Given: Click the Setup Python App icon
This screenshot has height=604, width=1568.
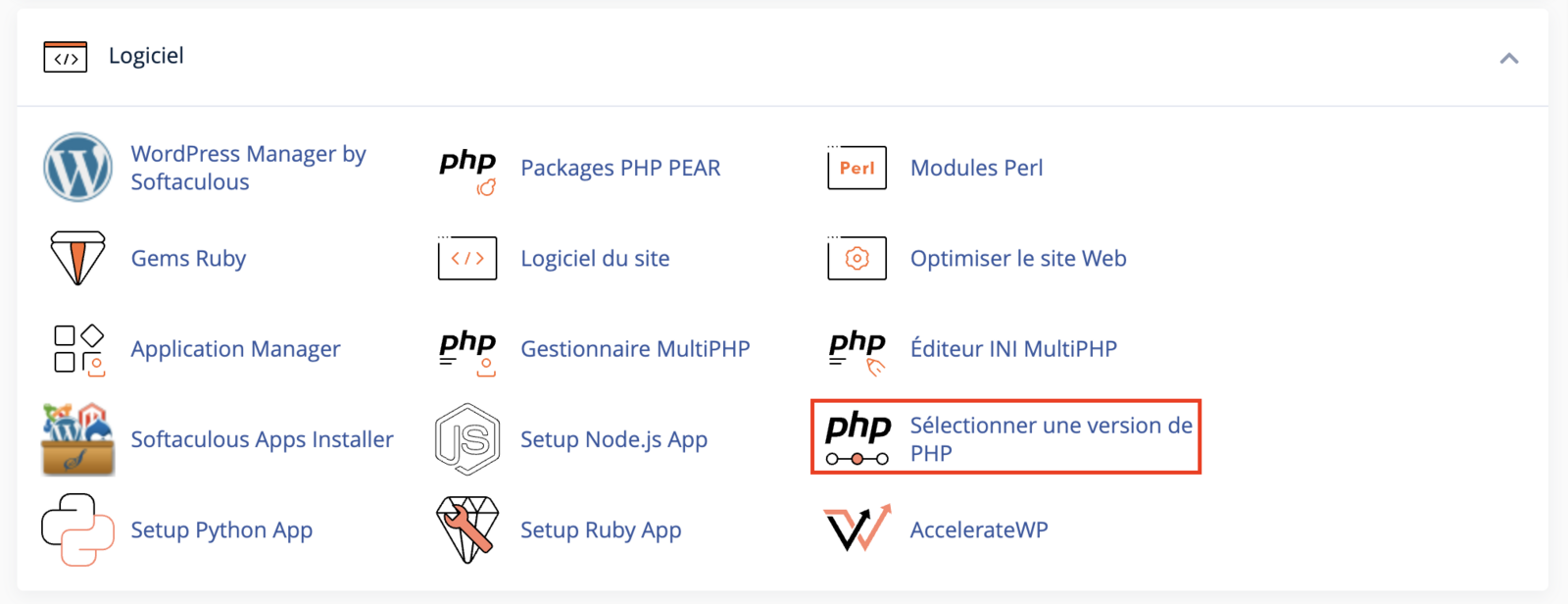Looking at the screenshot, I should click(x=77, y=529).
